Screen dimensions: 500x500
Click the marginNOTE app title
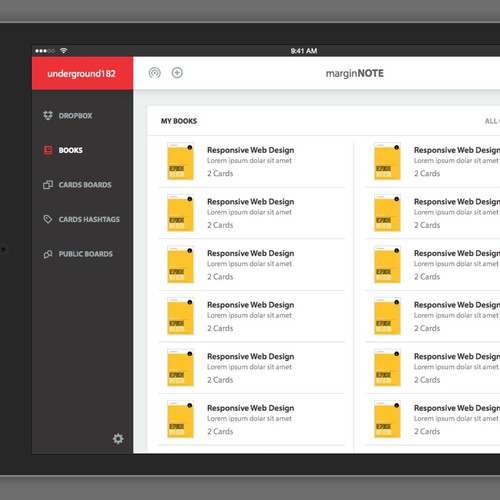[x=355, y=73]
